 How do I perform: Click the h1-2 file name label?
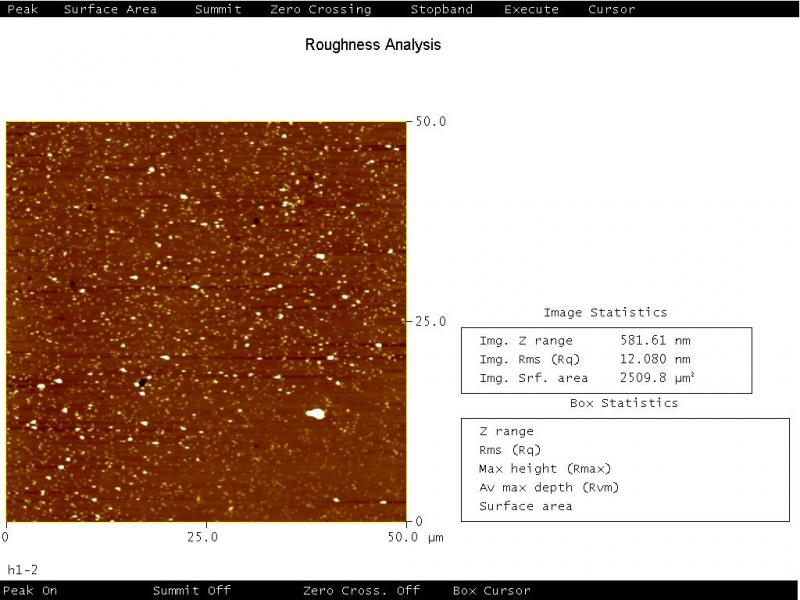click(22, 570)
